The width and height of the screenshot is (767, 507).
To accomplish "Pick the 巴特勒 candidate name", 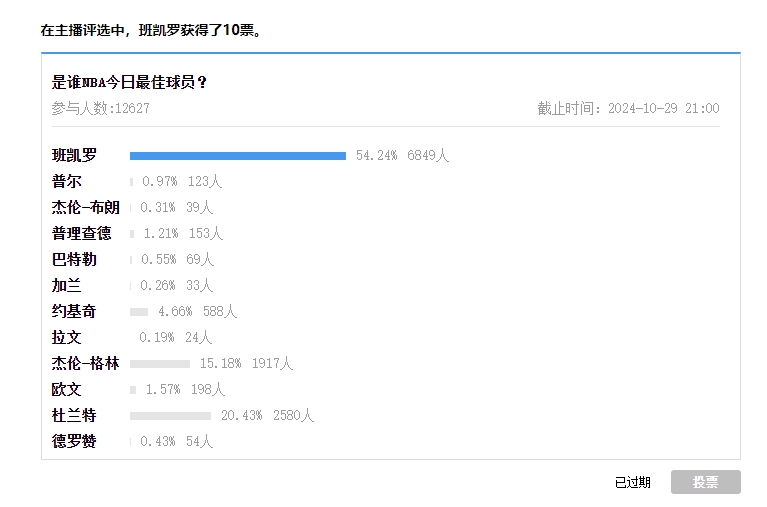I will (75, 260).
